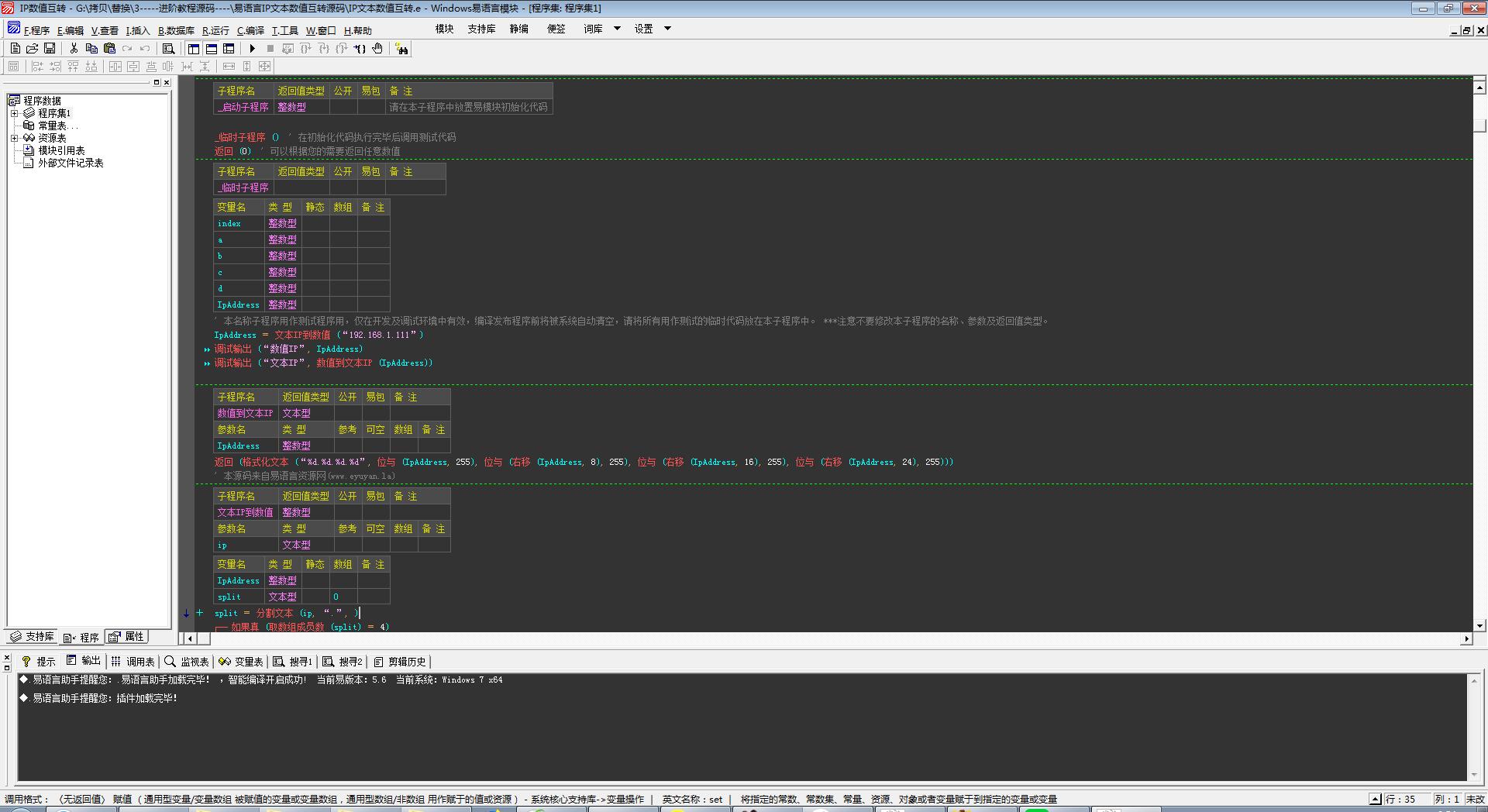Click the Open file toolbar icon

(33, 48)
